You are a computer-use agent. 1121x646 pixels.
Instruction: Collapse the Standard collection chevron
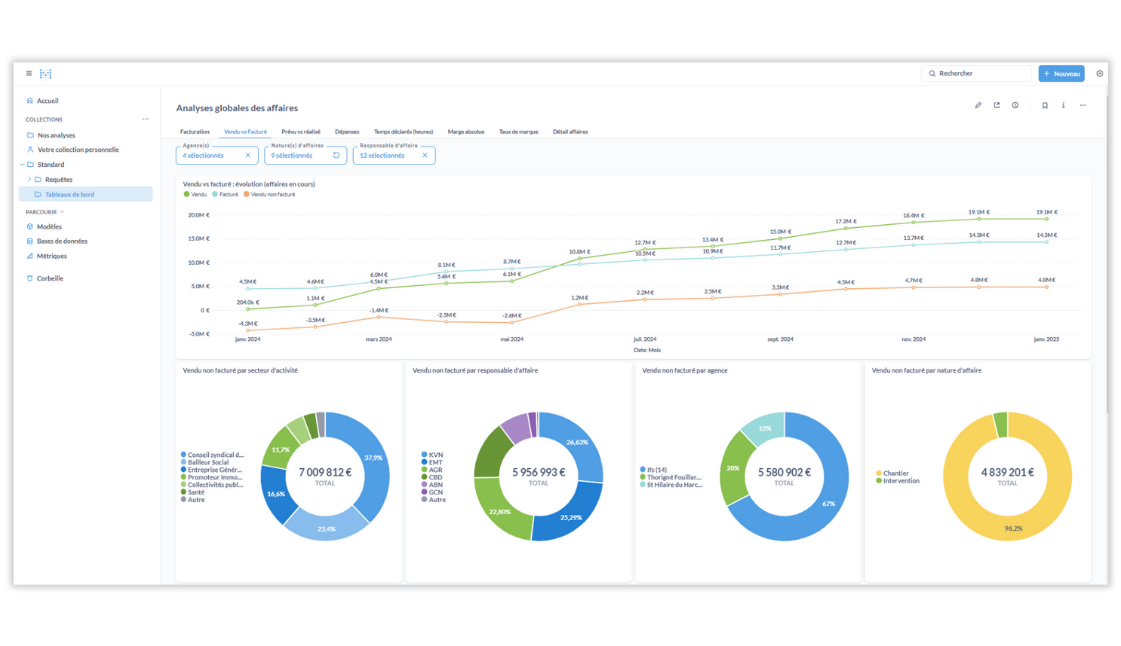click(22, 165)
